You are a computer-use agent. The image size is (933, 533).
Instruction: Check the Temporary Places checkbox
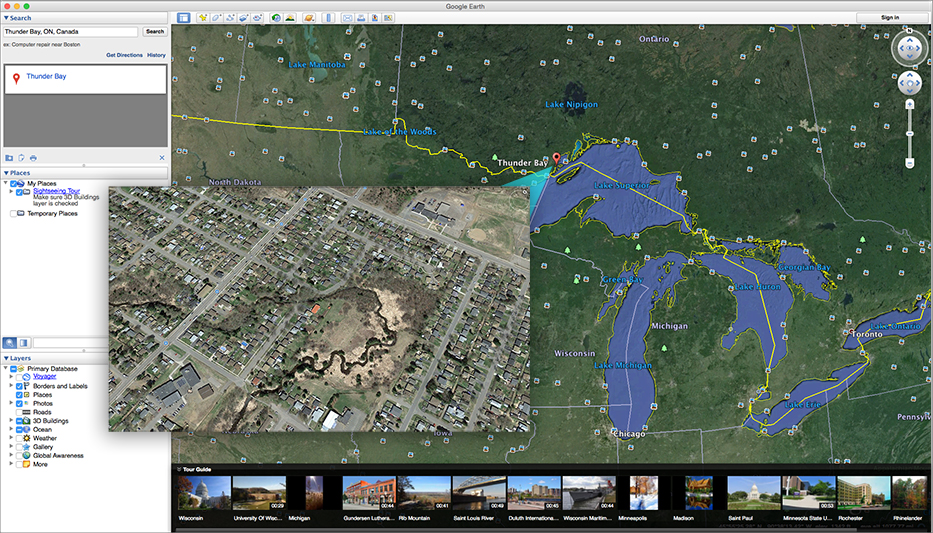pos(13,214)
